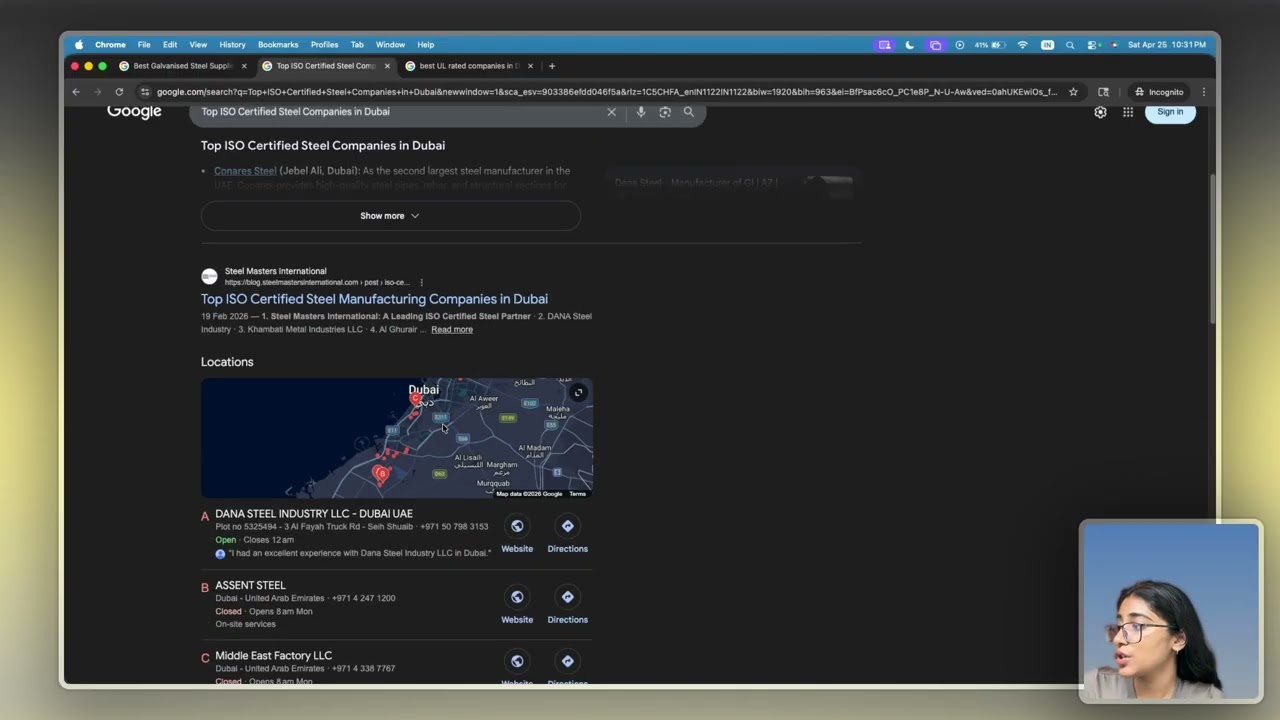Open the Profiles menu
This screenshot has height=720, width=1280.
tap(324, 45)
